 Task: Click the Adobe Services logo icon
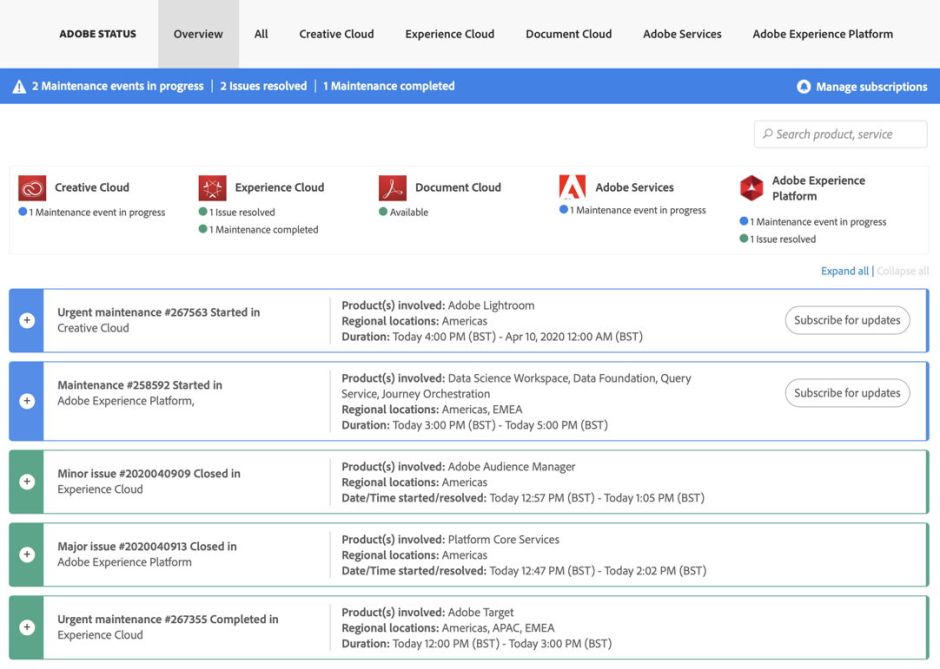[572, 187]
